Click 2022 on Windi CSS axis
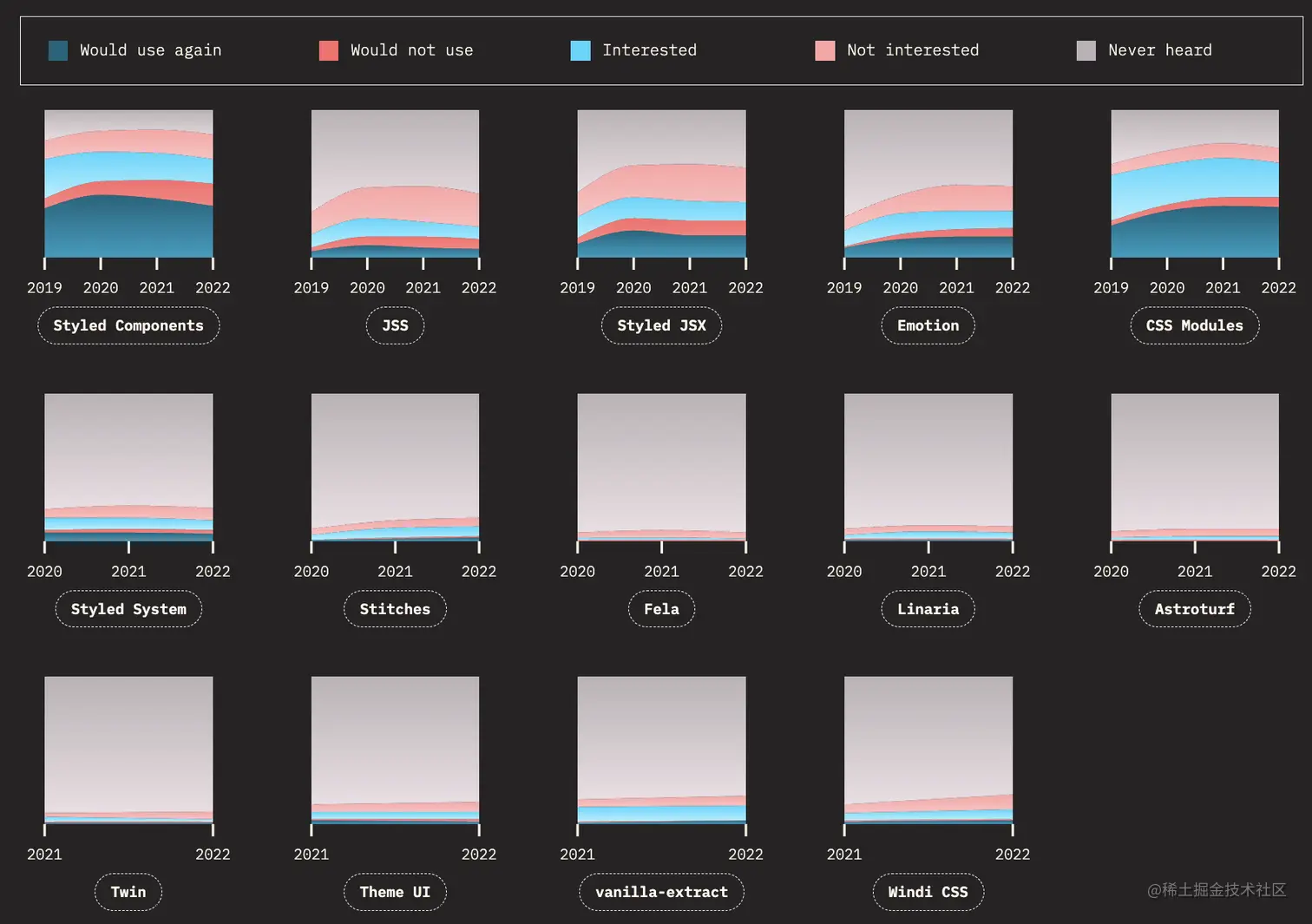Viewport: 1312px width, 924px height. [x=1013, y=855]
